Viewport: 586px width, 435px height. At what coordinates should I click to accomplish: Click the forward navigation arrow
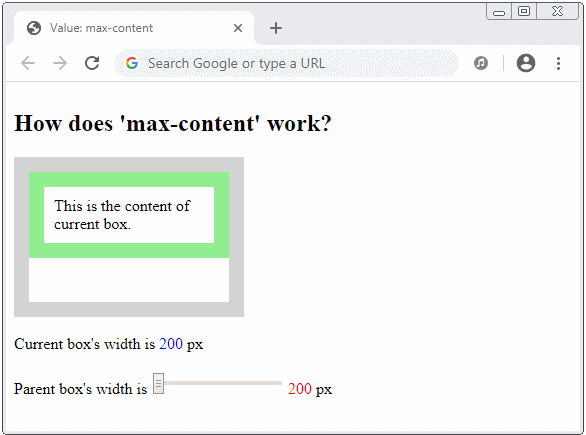tap(60, 63)
